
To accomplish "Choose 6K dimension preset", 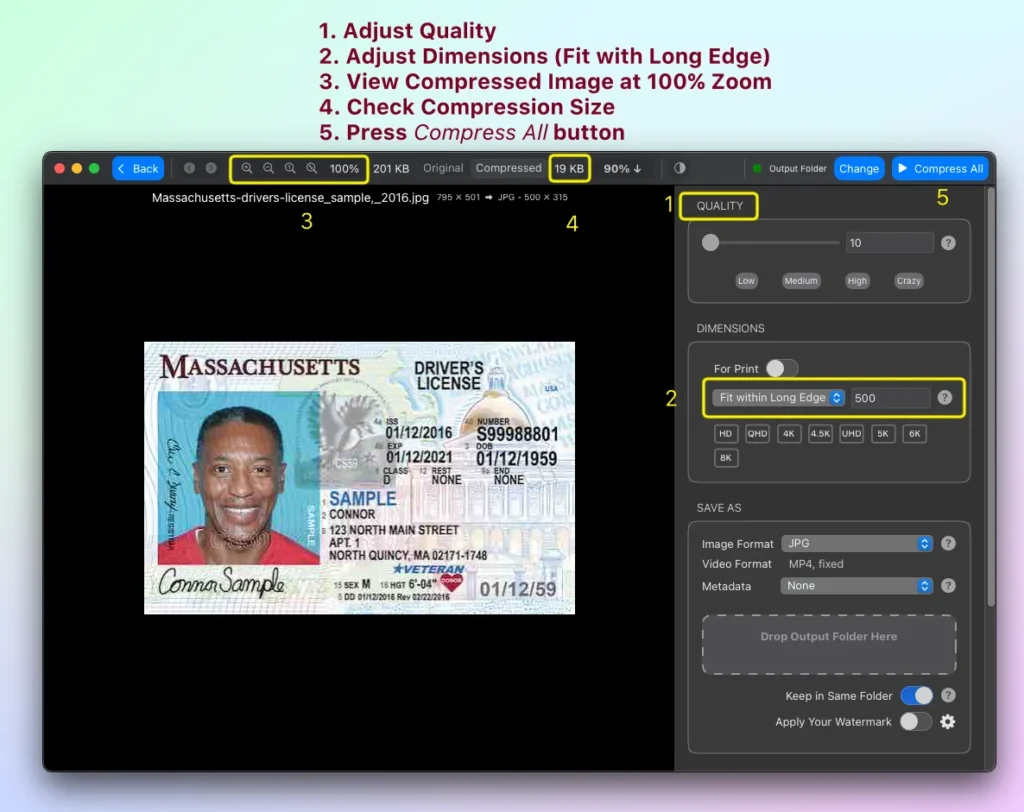I will pyautogui.click(x=914, y=434).
